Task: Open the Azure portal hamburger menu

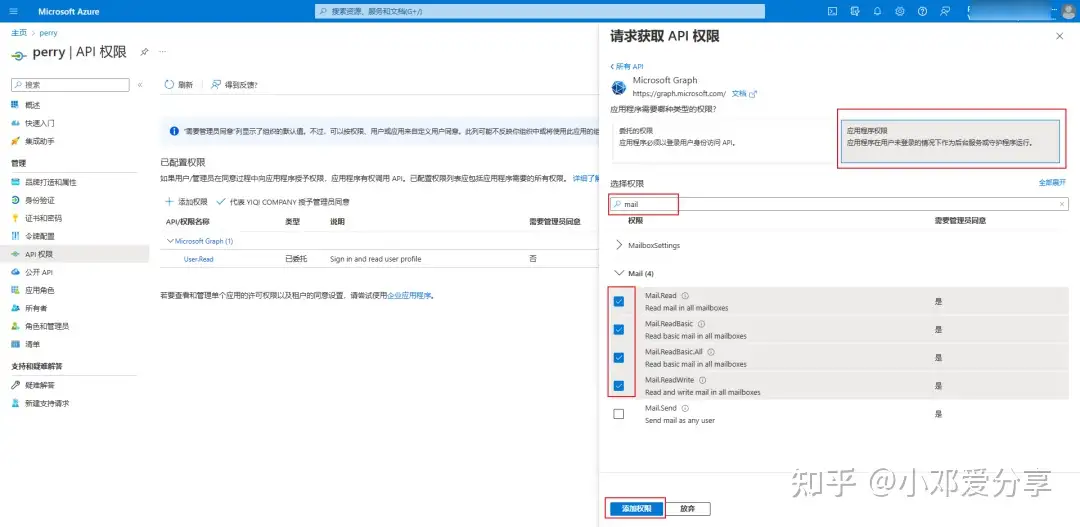Action: pos(14,11)
